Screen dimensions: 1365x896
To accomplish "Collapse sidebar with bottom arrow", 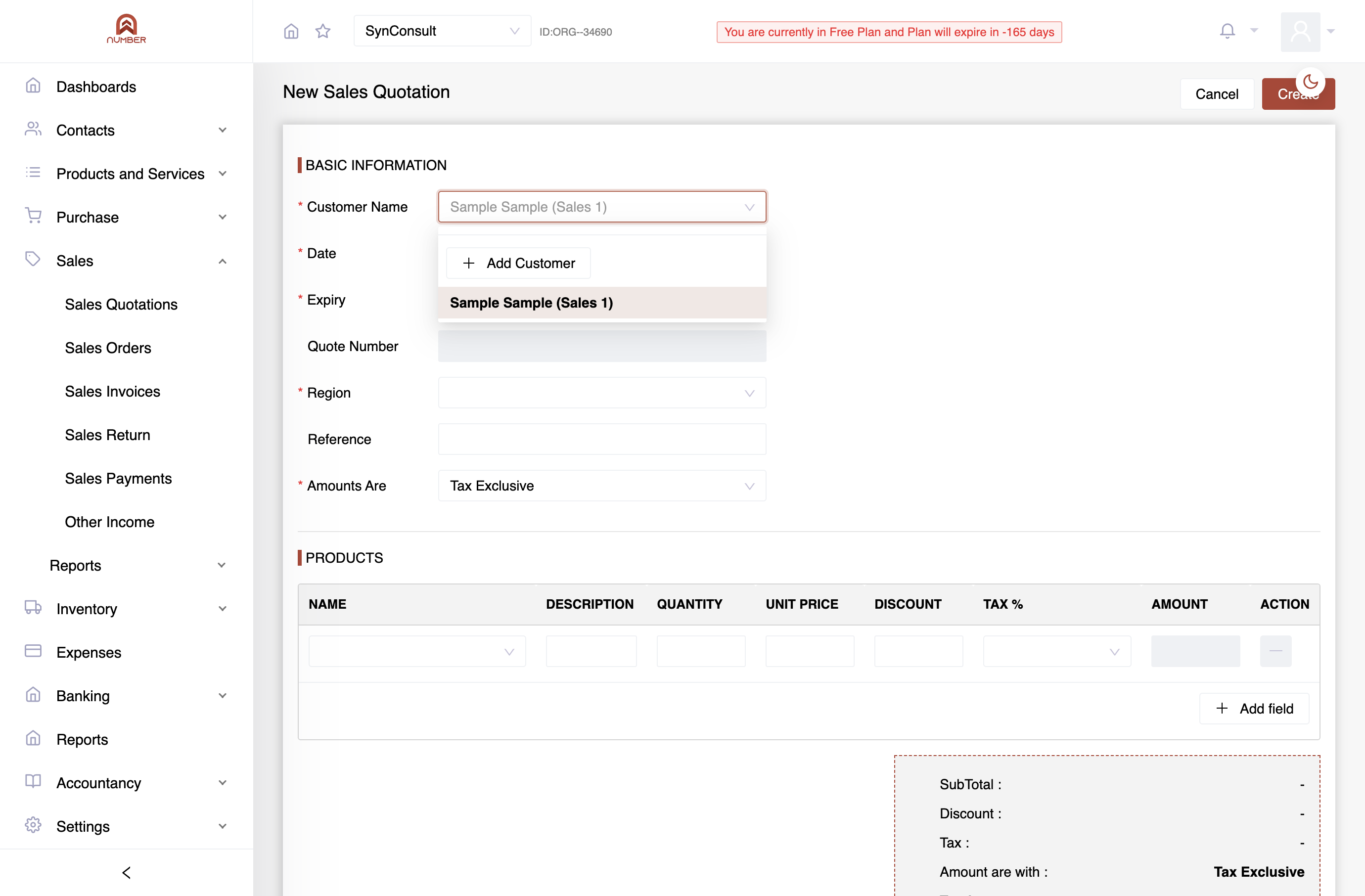I will tap(126, 872).
